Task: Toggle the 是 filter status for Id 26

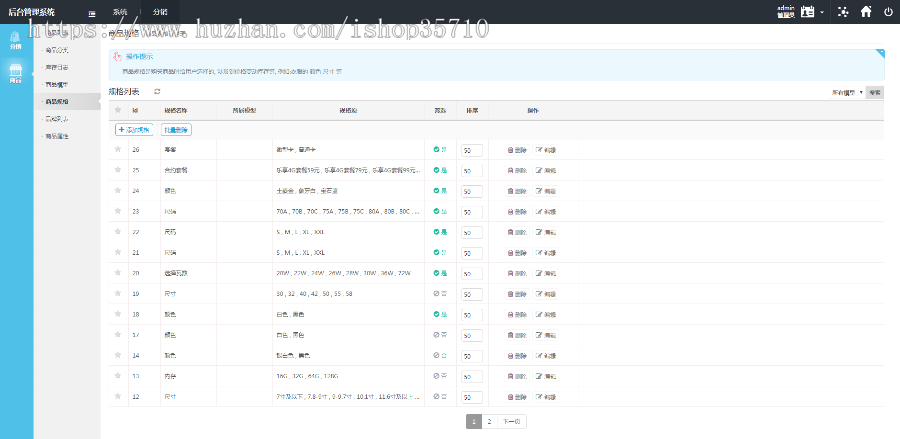Action: [x=440, y=150]
